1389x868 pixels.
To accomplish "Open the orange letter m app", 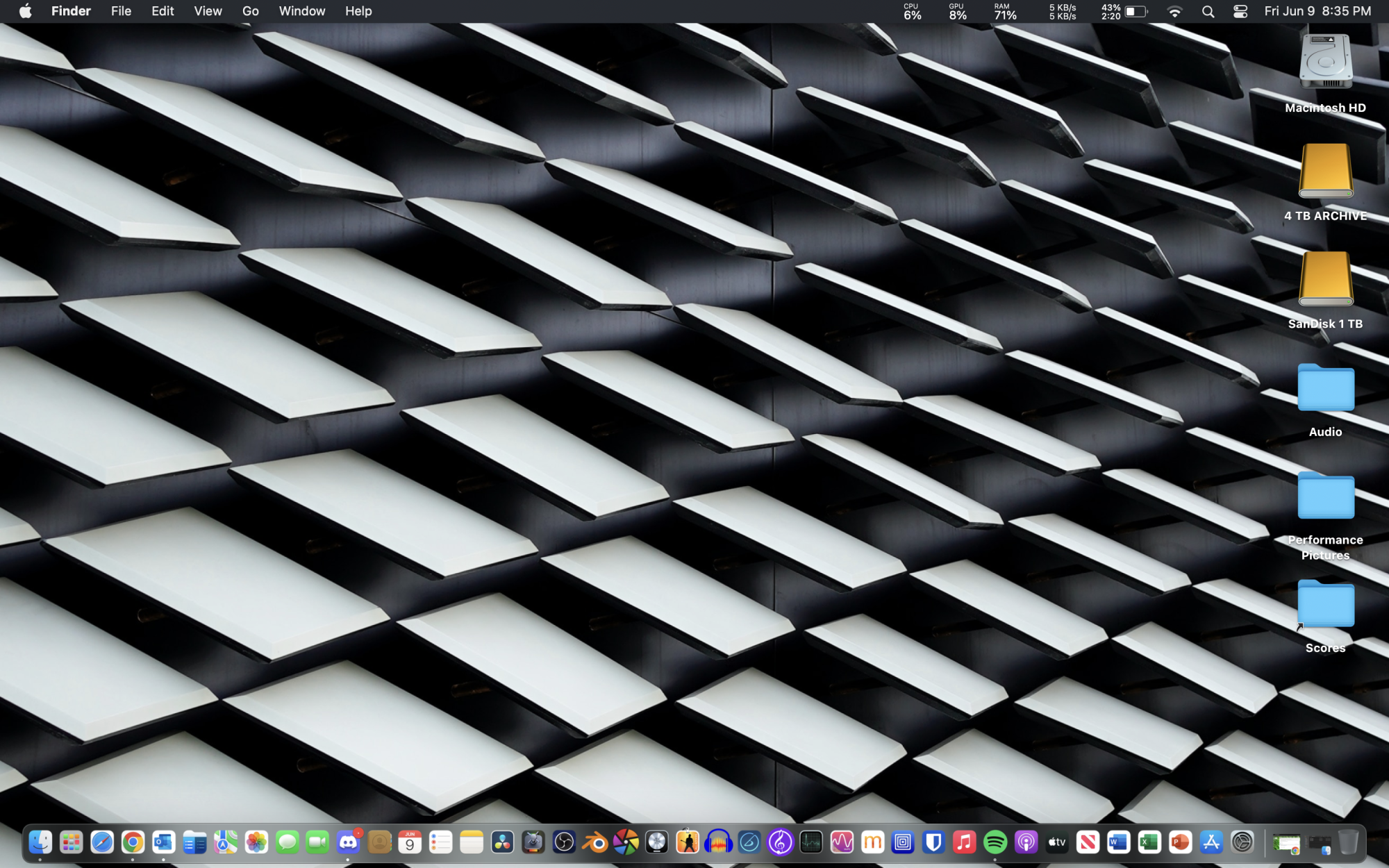I will pos(872,842).
